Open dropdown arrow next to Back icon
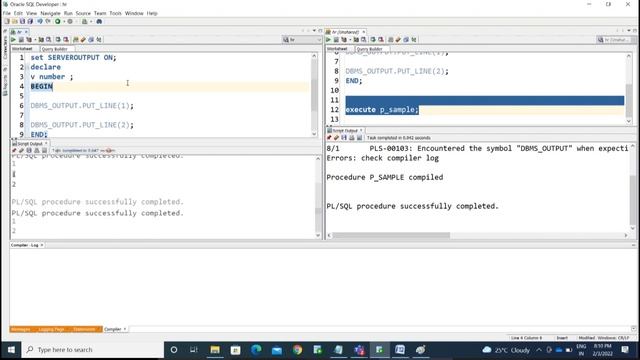640x360 pixels. [x=64, y=21]
